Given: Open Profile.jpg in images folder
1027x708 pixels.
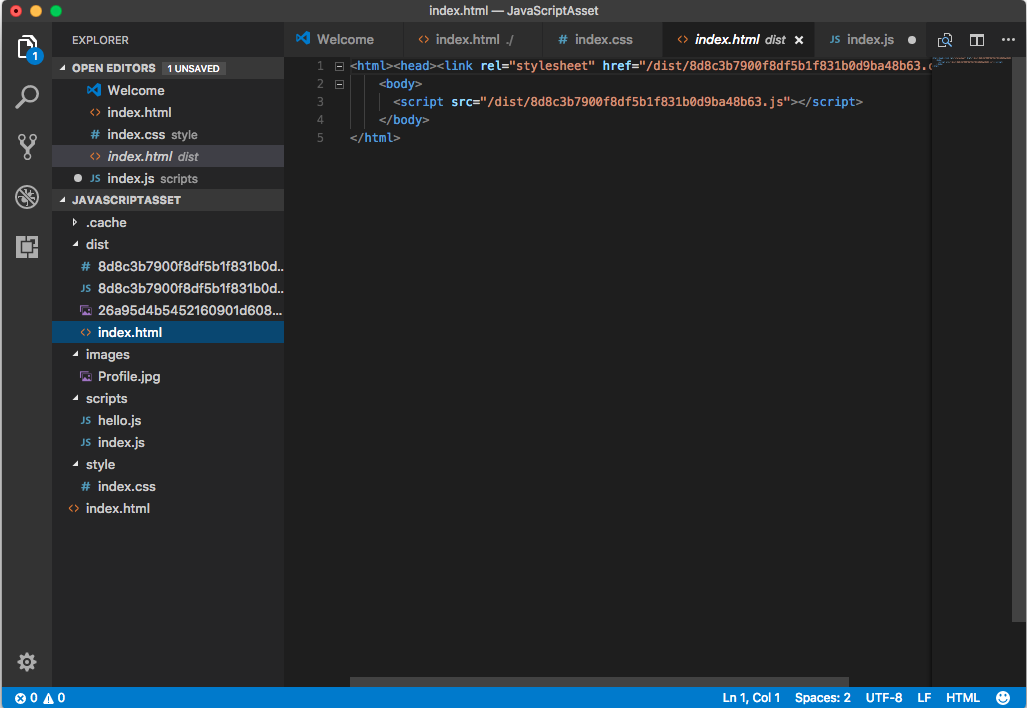Looking at the screenshot, I should point(168,377).
